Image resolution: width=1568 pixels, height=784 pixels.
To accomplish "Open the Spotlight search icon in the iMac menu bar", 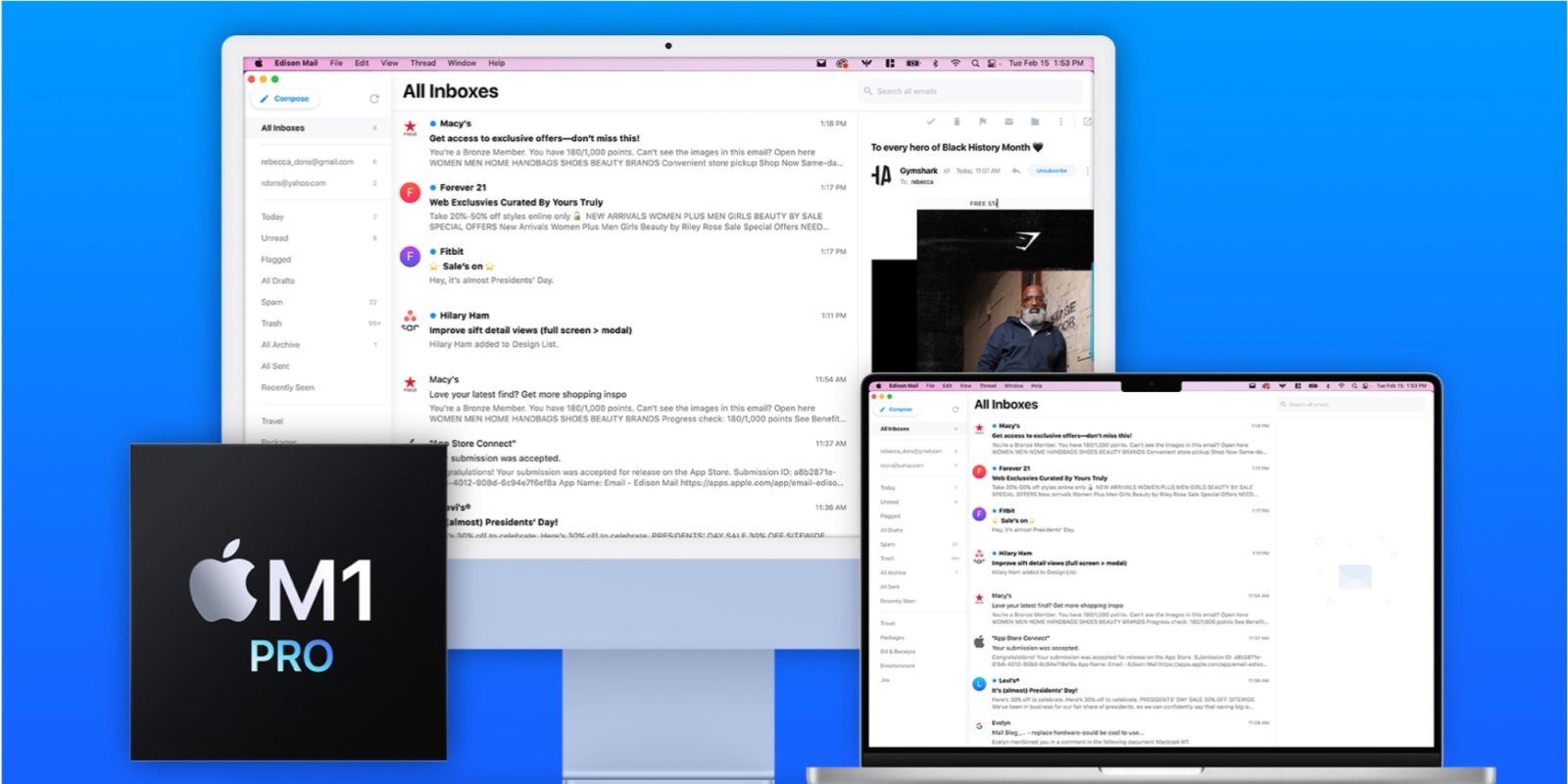I will 975,63.
